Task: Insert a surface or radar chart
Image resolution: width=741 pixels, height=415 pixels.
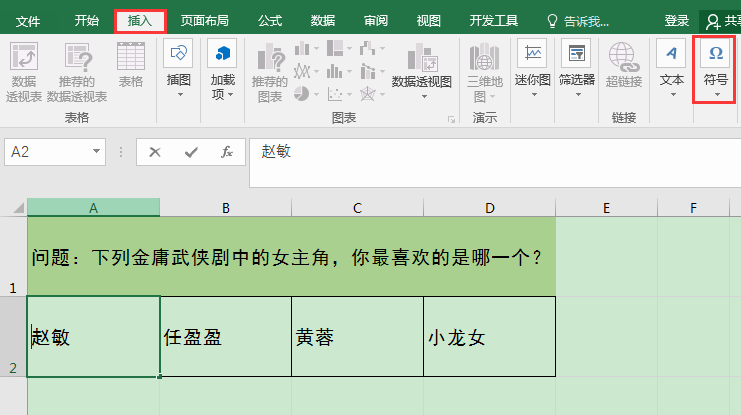Action: pos(372,94)
